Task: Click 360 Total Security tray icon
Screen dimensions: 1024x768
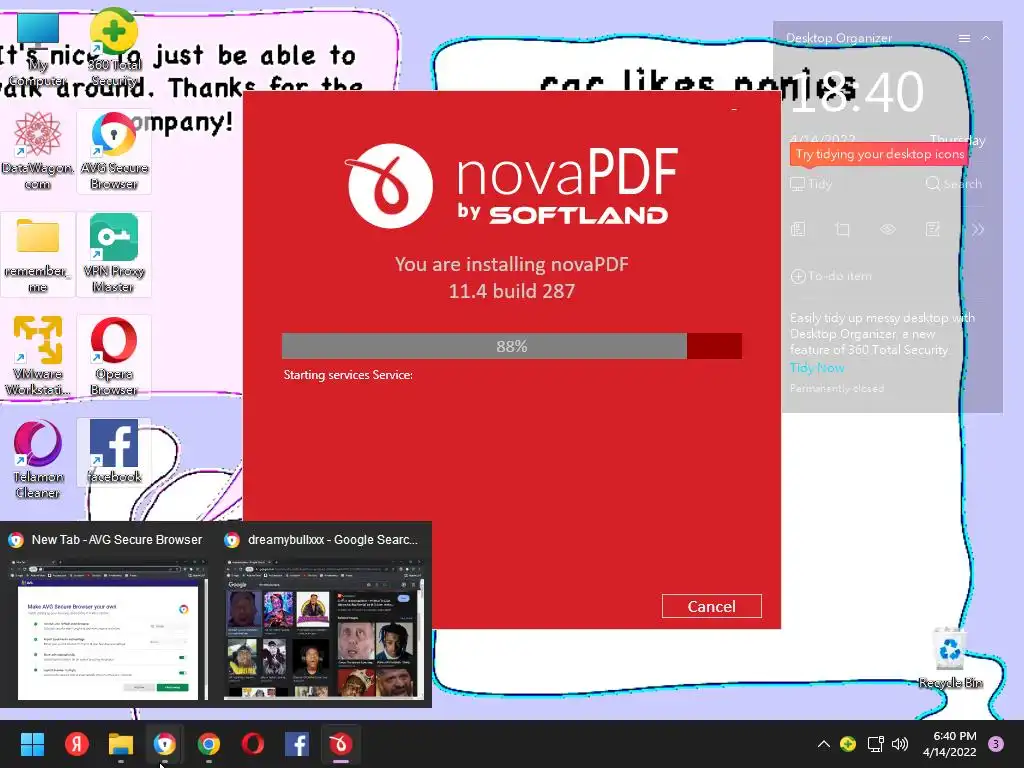Action: (x=848, y=744)
